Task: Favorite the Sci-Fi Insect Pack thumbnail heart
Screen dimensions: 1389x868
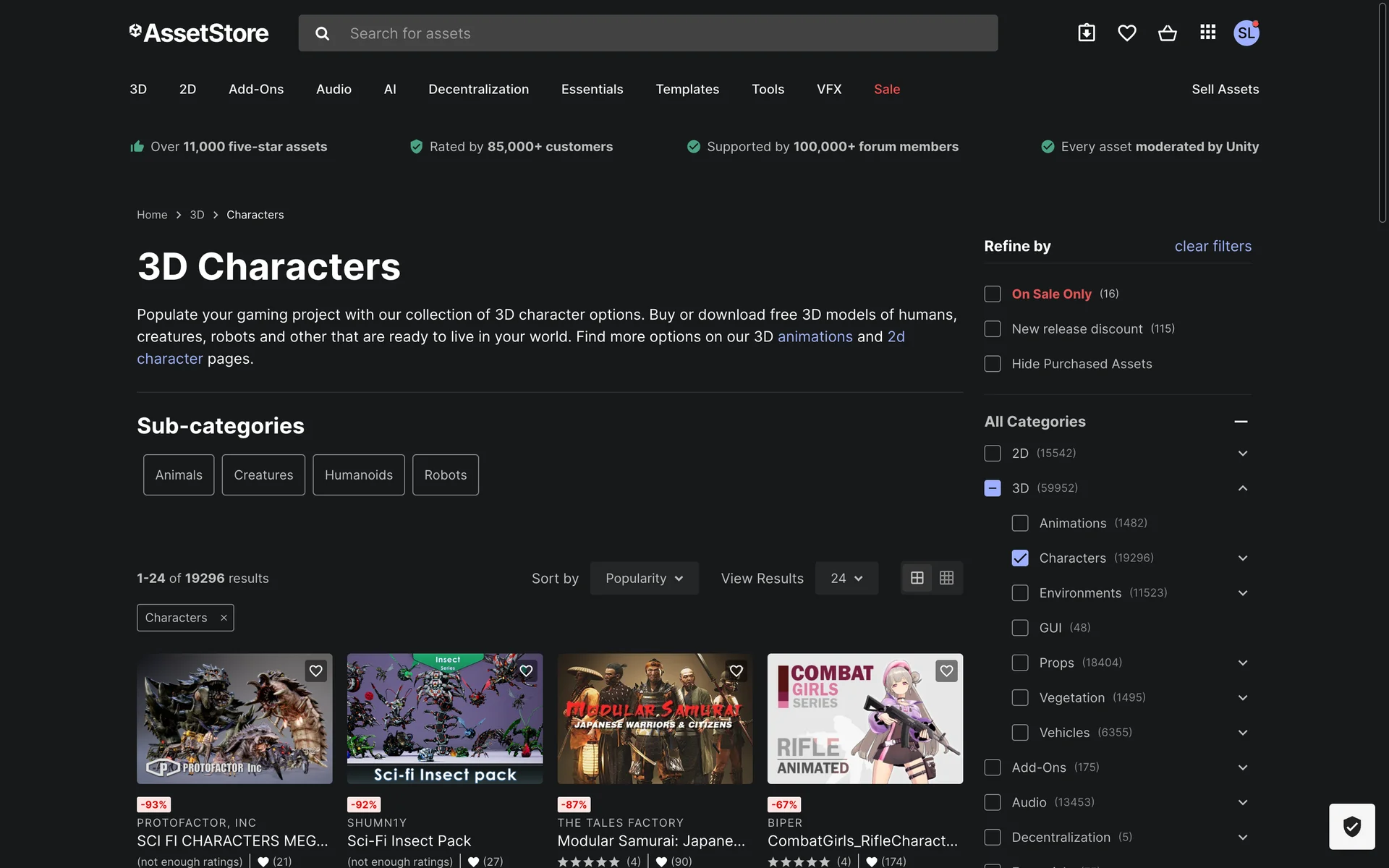Action: [x=526, y=671]
